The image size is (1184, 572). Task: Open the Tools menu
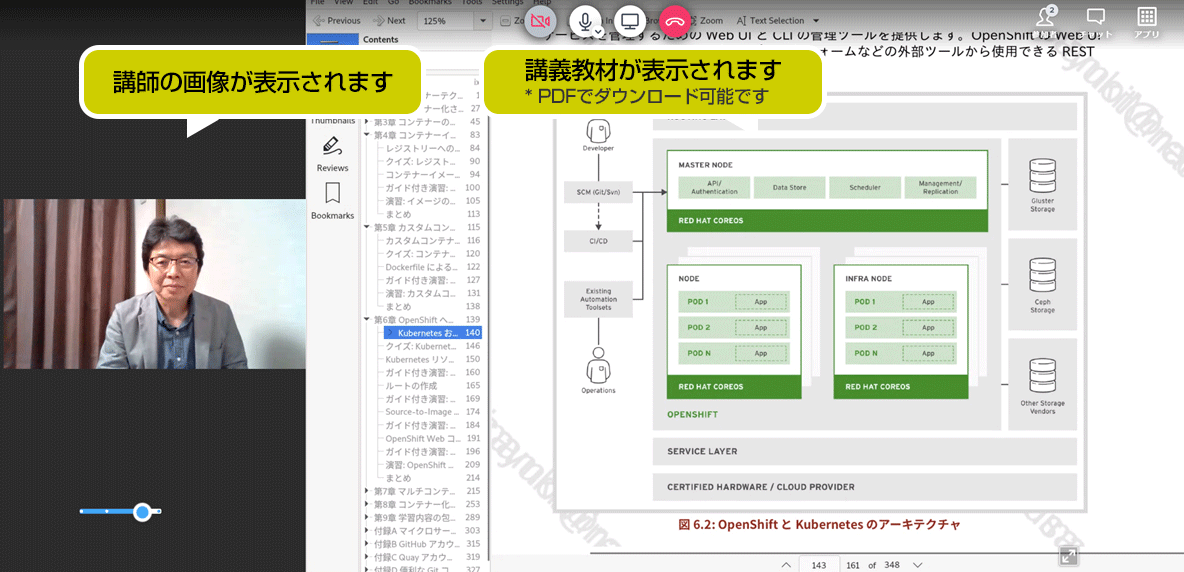[472, 2]
